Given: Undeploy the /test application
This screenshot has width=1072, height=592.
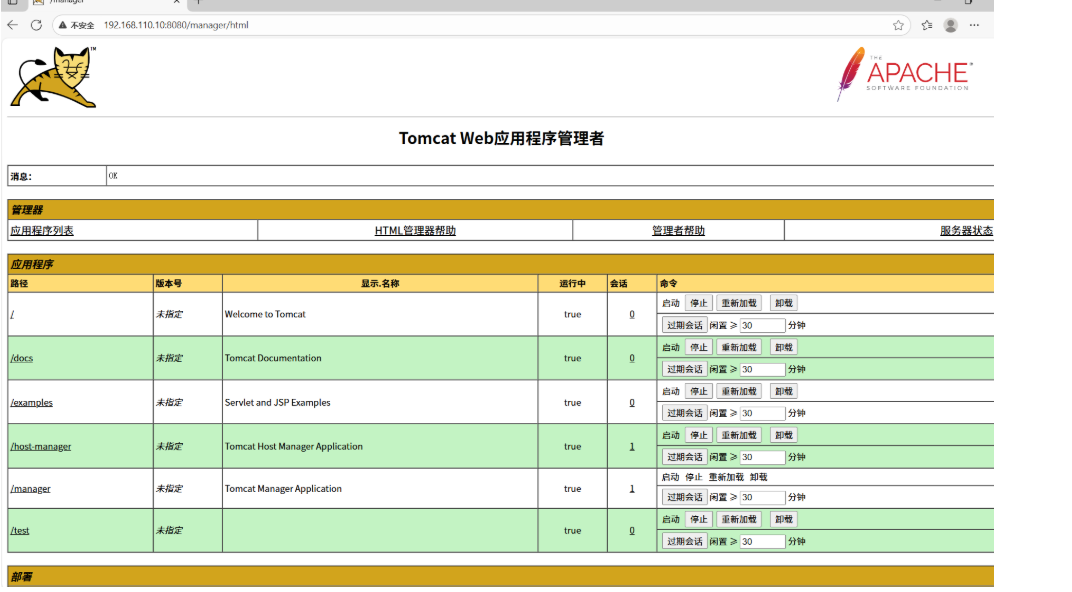Looking at the screenshot, I should [x=783, y=520].
